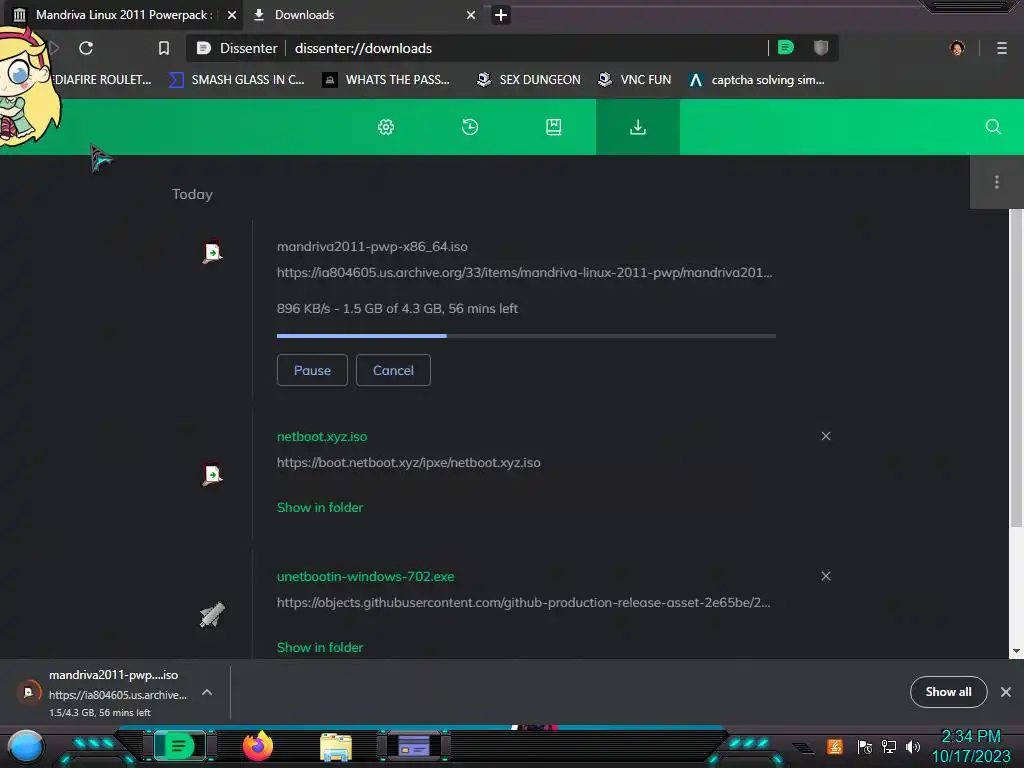Click the mandriva download progress bar
The width and height of the screenshot is (1024, 768).
(x=526, y=336)
